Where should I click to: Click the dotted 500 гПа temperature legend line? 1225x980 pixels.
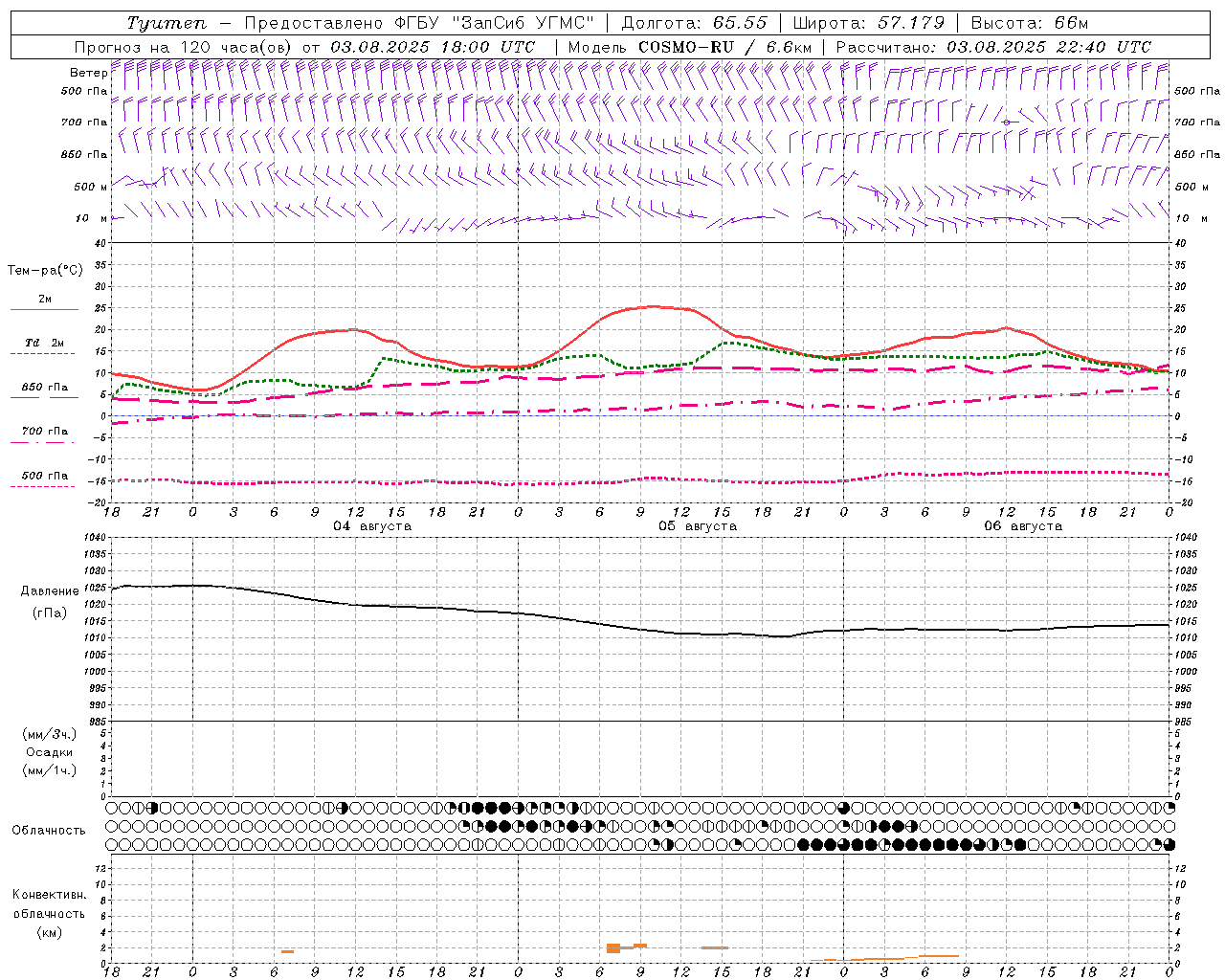(42, 486)
